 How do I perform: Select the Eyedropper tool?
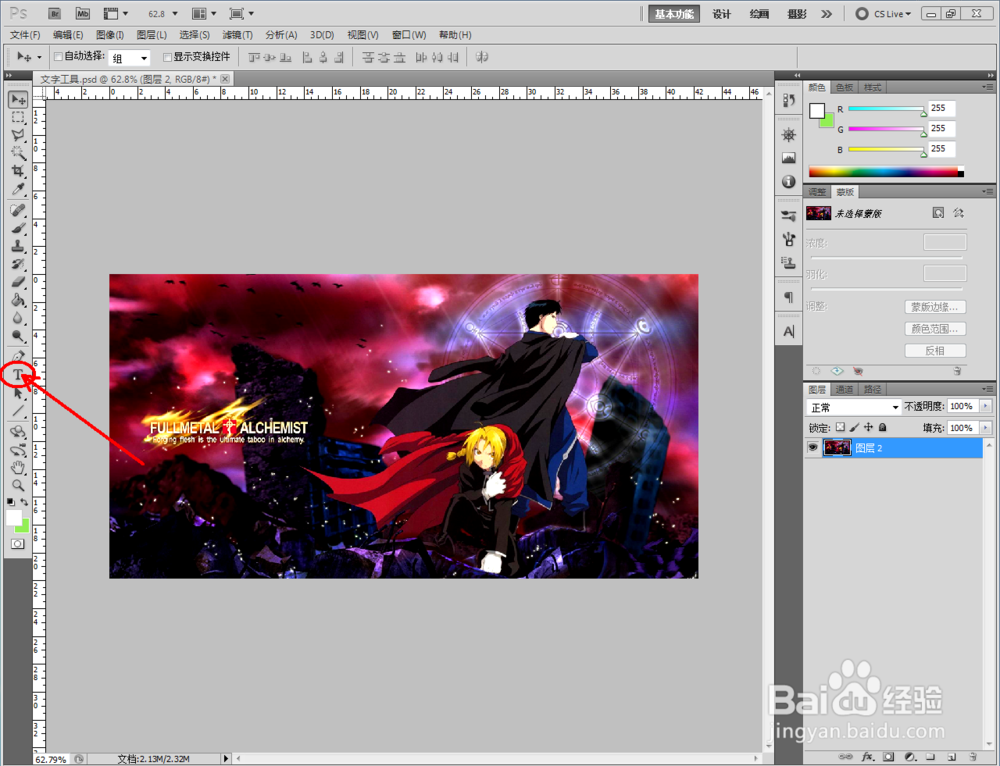tap(18, 189)
